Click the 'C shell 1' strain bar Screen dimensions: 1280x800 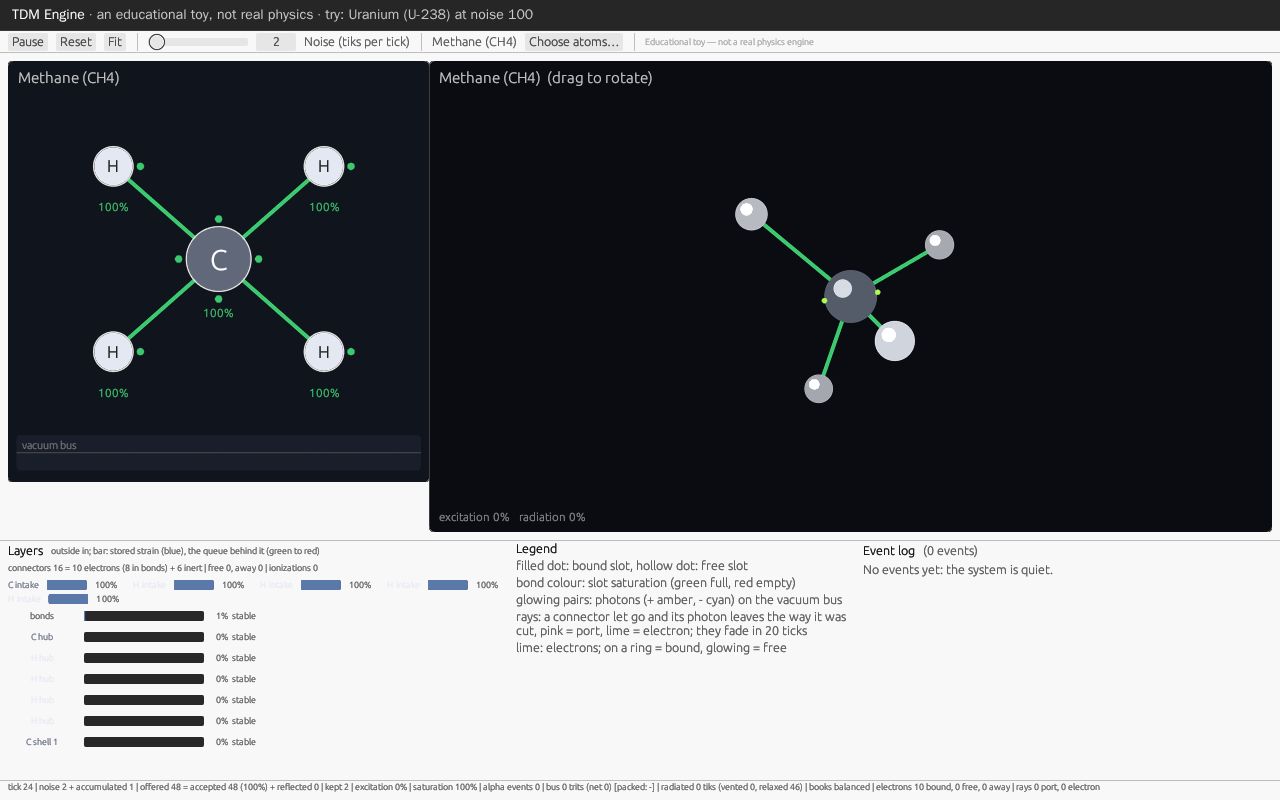click(x=144, y=742)
